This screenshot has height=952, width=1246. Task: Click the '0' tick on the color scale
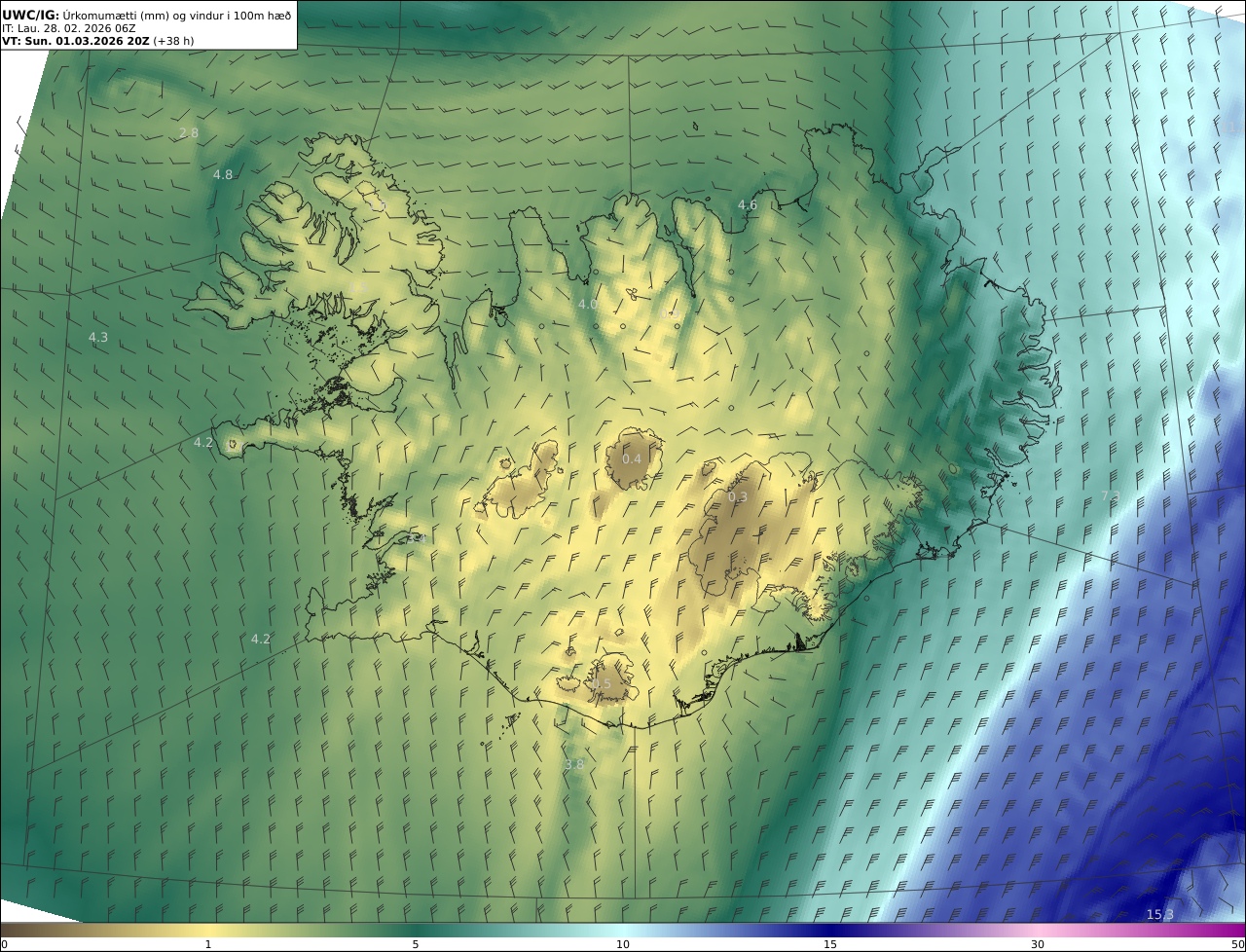(4, 944)
